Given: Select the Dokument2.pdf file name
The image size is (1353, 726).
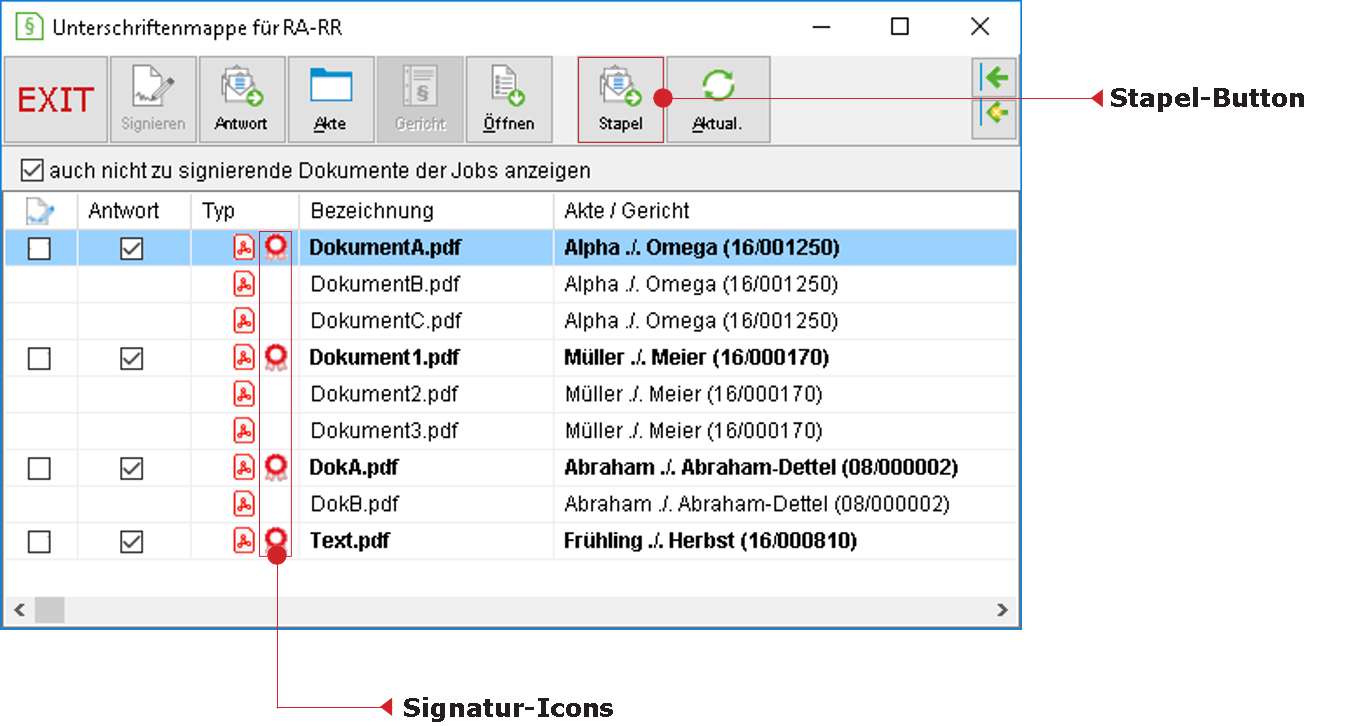Looking at the screenshot, I should tap(384, 394).
